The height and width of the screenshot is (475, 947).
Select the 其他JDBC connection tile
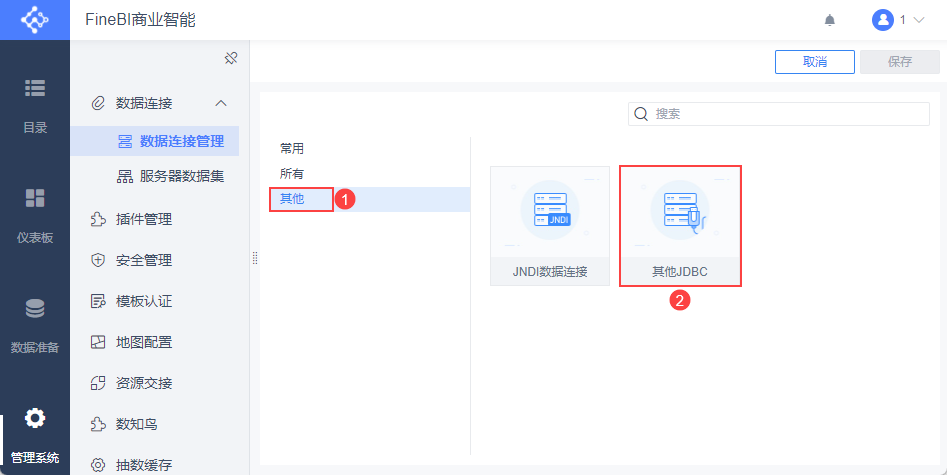680,226
